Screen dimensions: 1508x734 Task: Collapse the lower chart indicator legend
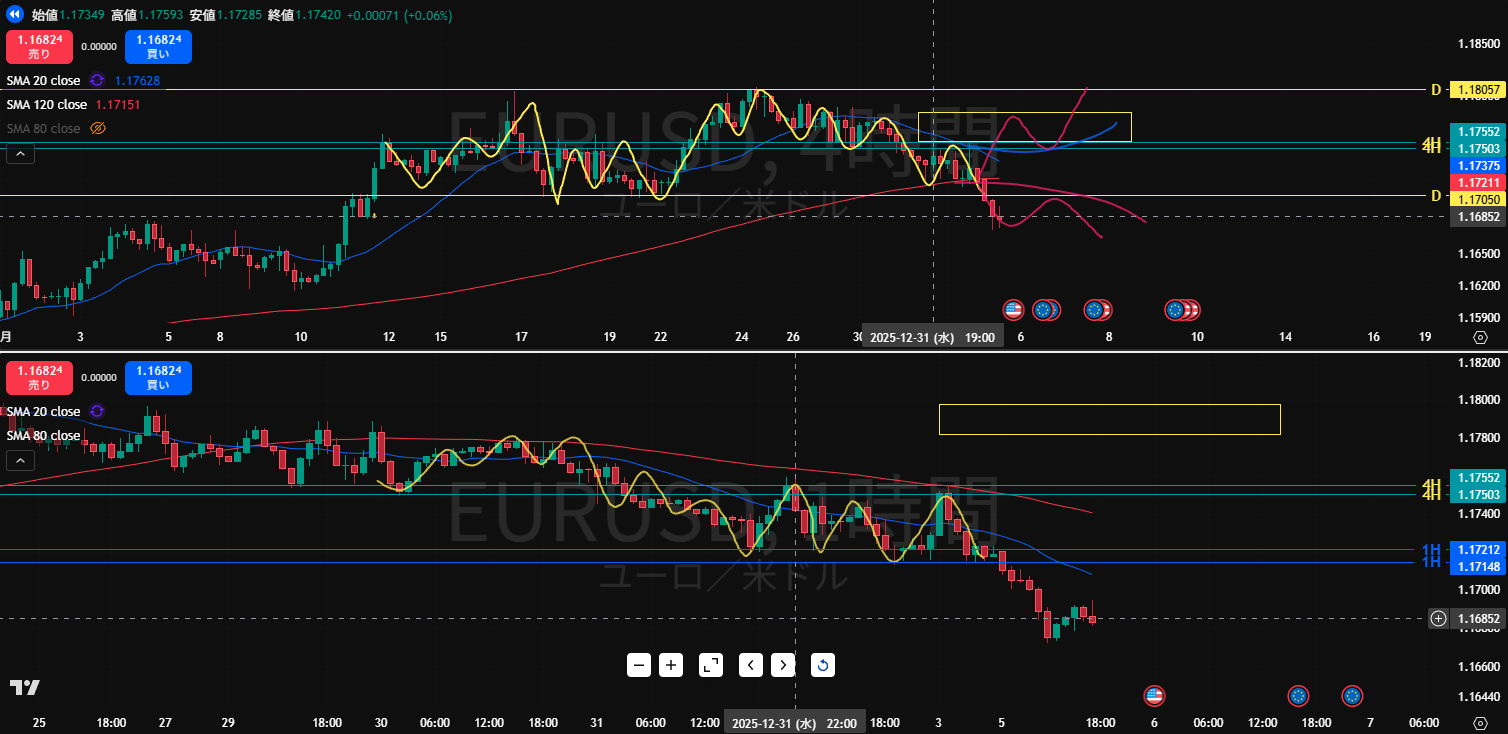point(20,461)
